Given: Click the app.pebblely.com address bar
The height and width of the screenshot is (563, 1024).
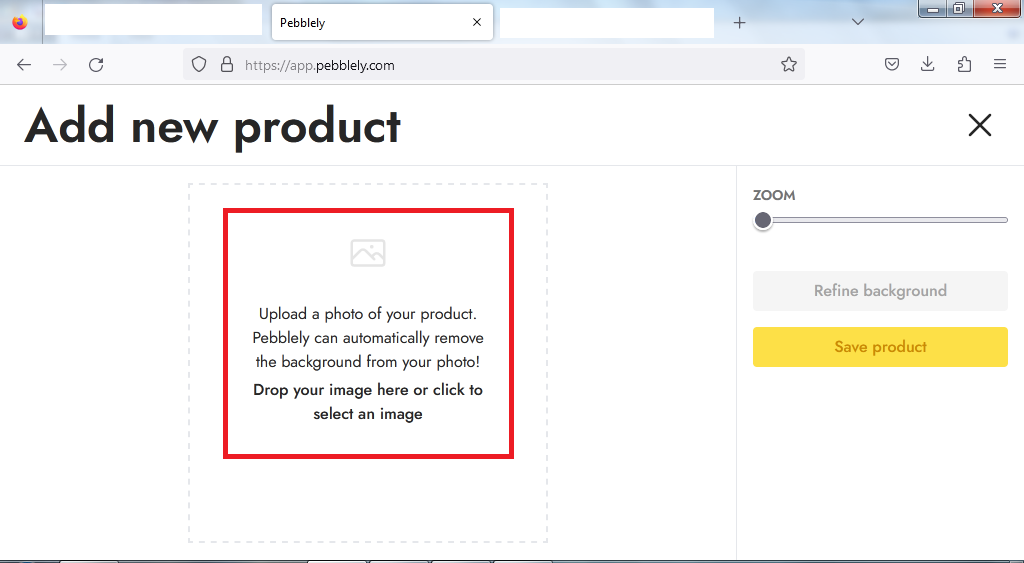Looking at the screenshot, I should click(x=500, y=65).
